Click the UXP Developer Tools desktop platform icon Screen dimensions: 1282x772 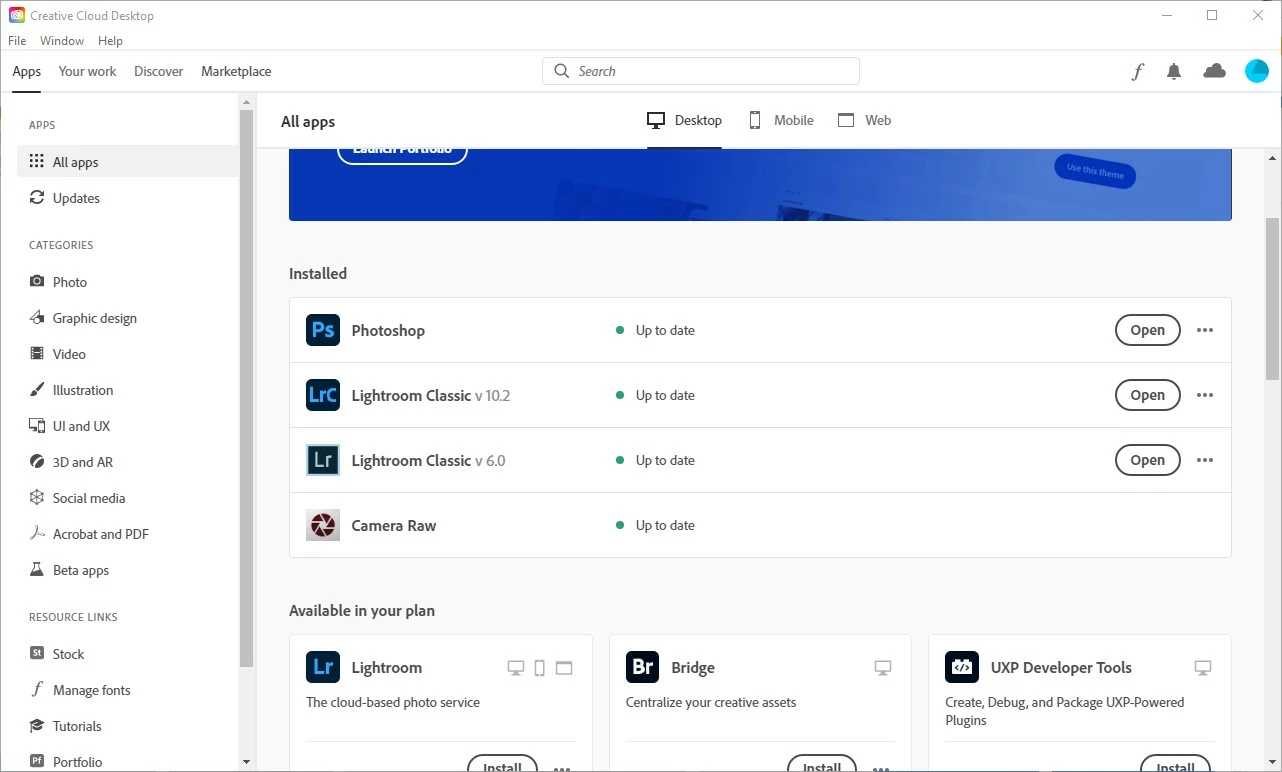(1203, 668)
